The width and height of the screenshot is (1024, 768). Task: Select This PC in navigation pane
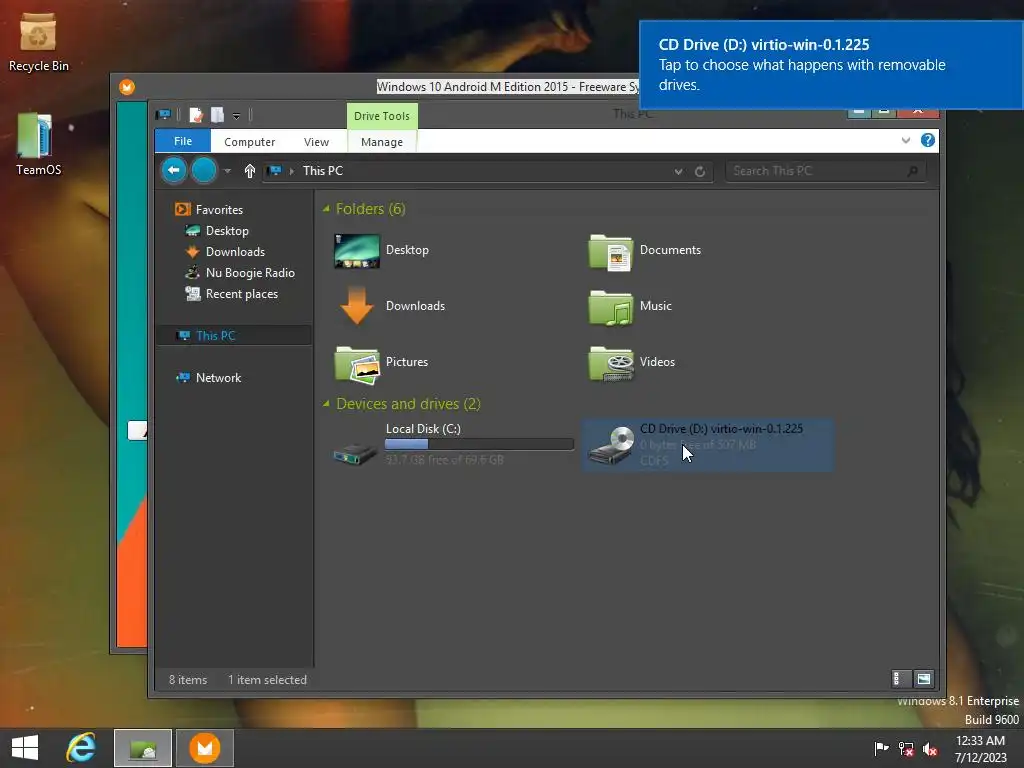(x=216, y=336)
